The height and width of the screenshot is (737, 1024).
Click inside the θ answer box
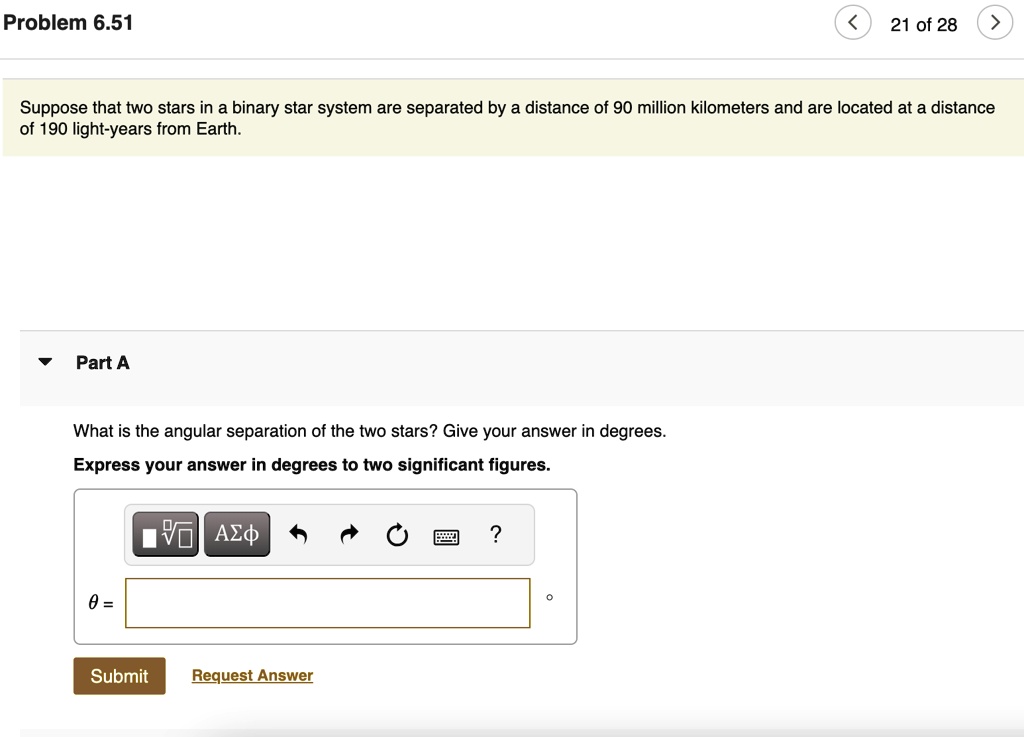(x=327, y=602)
